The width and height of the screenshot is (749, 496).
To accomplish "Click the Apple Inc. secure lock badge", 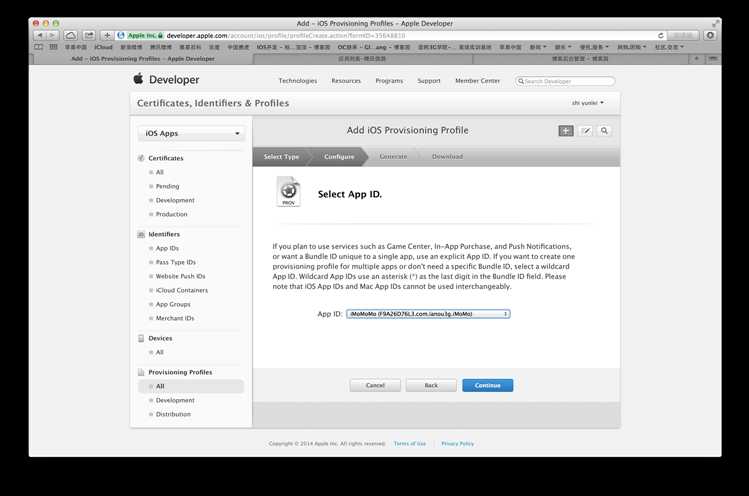I will [145, 35].
